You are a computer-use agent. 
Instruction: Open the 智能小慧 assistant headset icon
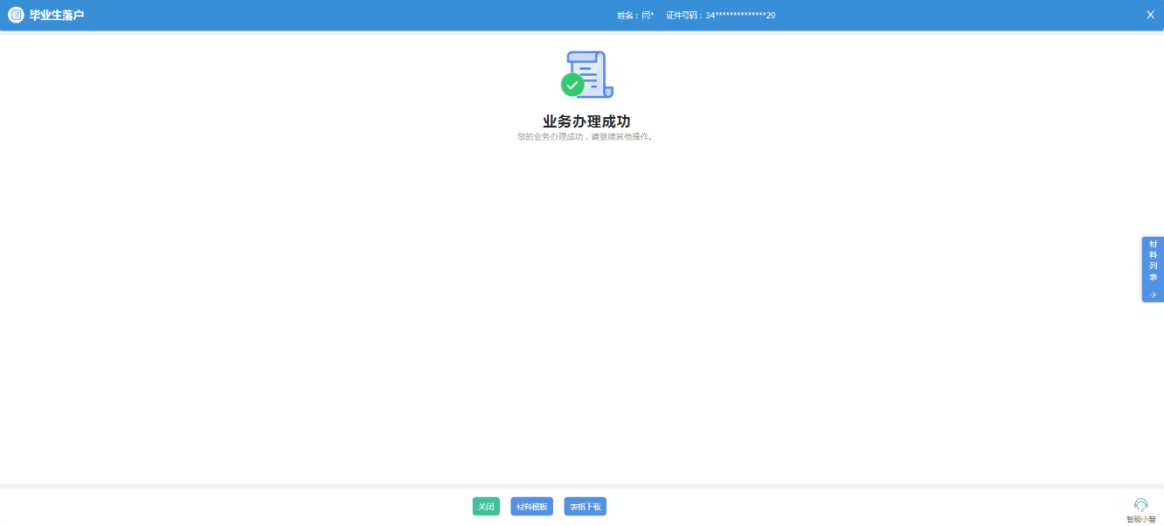pyautogui.click(x=1141, y=505)
